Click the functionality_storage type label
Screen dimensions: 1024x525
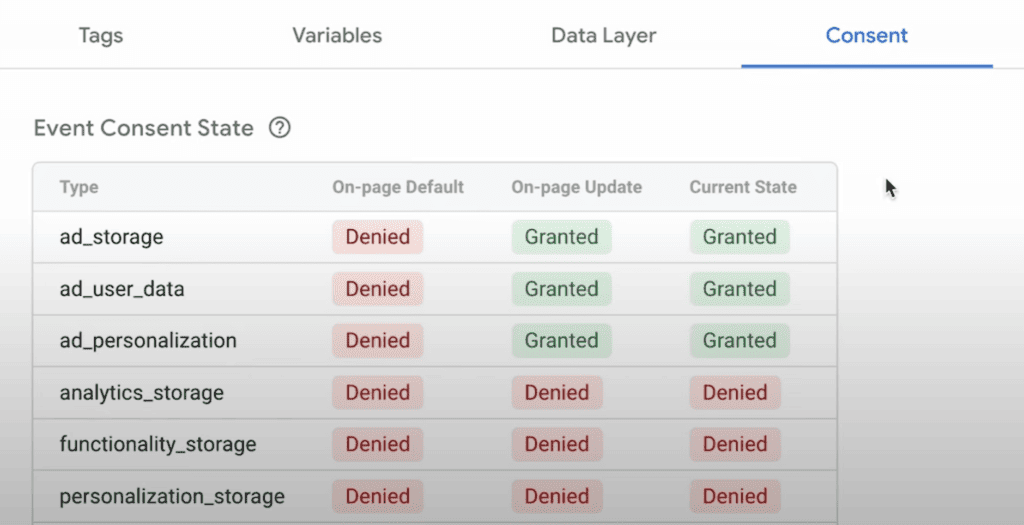(158, 444)
